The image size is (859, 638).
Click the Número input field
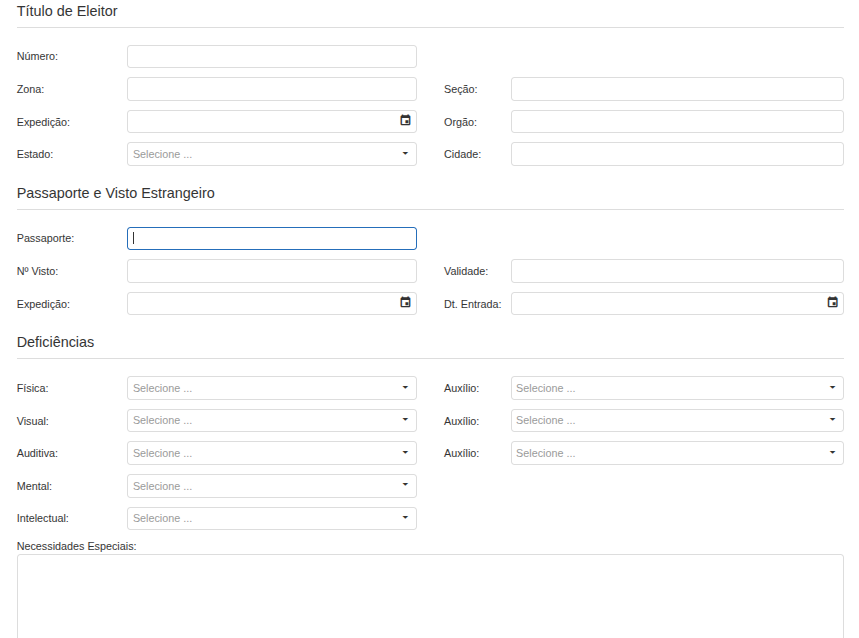[x=271, y=56]
